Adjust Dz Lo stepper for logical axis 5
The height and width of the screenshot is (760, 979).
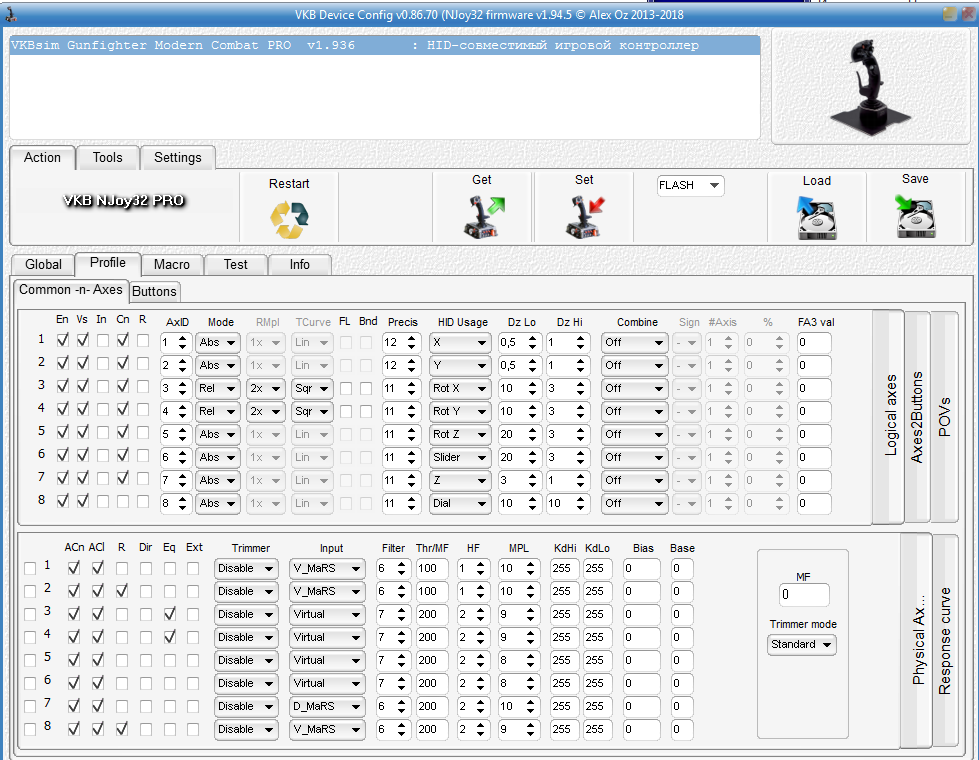[x=532, y=435]
